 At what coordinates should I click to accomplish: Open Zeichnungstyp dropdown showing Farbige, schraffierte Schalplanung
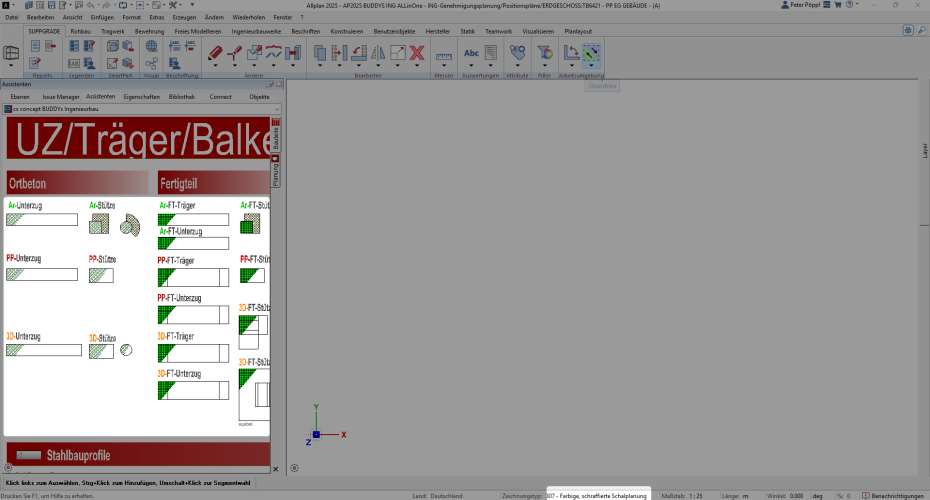pos(598,495)
